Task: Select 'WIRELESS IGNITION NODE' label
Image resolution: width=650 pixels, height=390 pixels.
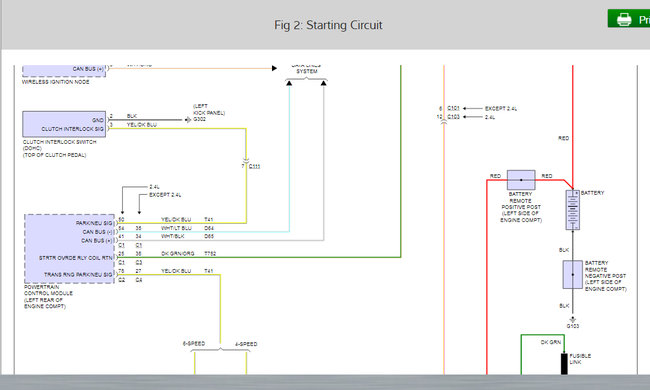Action: tap(56, 82)
